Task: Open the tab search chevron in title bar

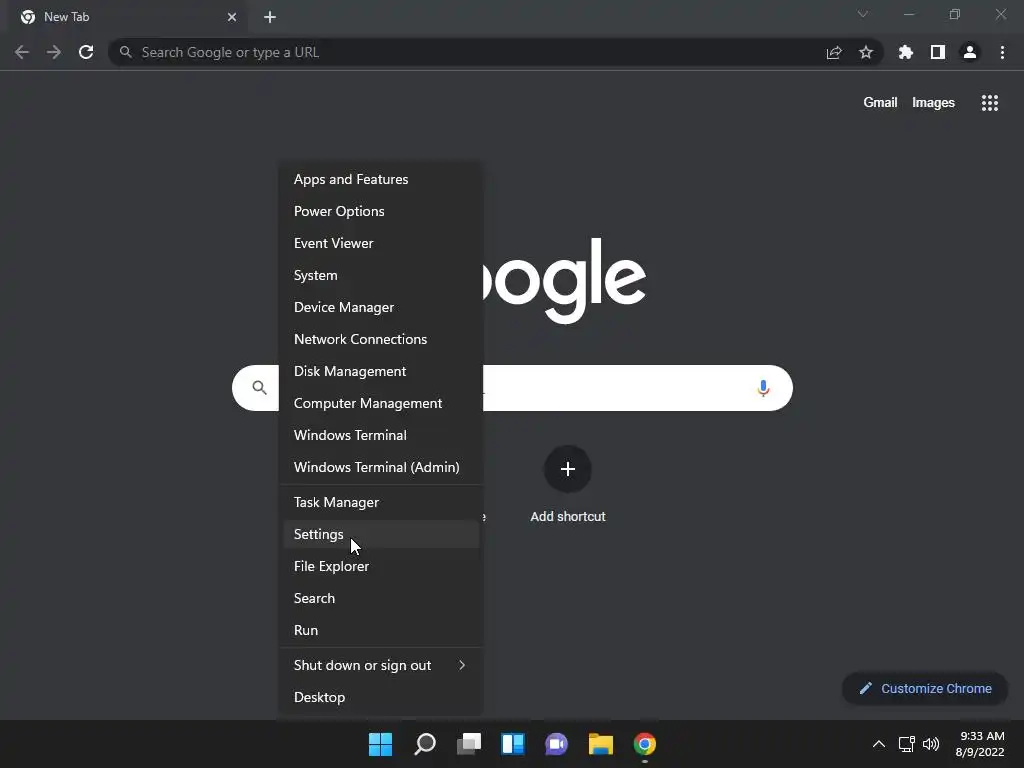Action: [x=863, y=14]
